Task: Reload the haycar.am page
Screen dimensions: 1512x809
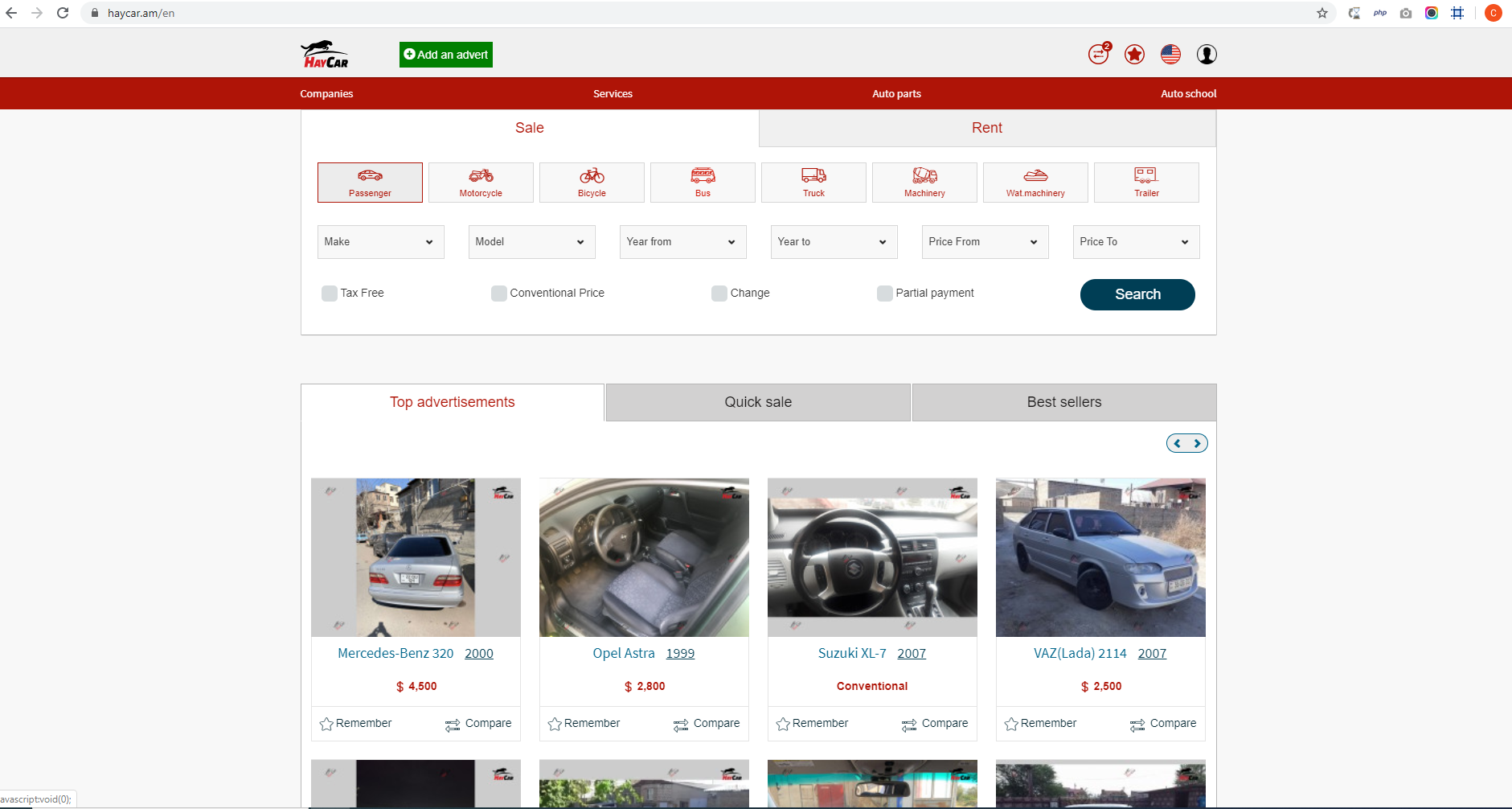Action: pyautogui.click(x=63, y=13)
